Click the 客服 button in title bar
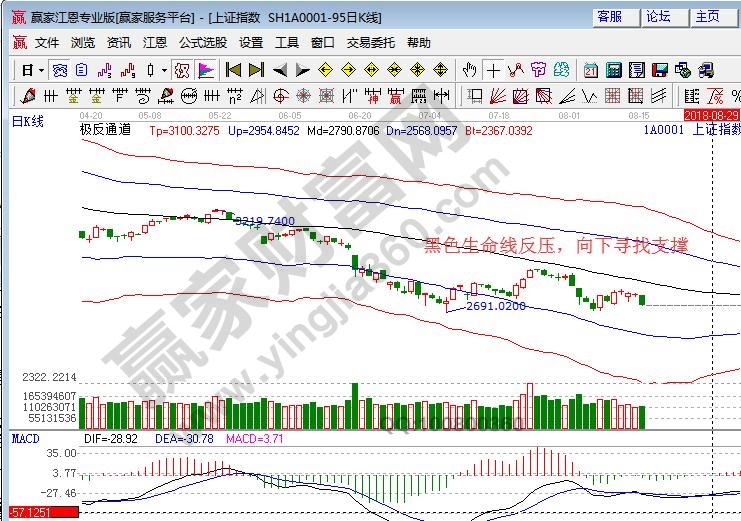741x521 pixels. (x=609, y=16)
